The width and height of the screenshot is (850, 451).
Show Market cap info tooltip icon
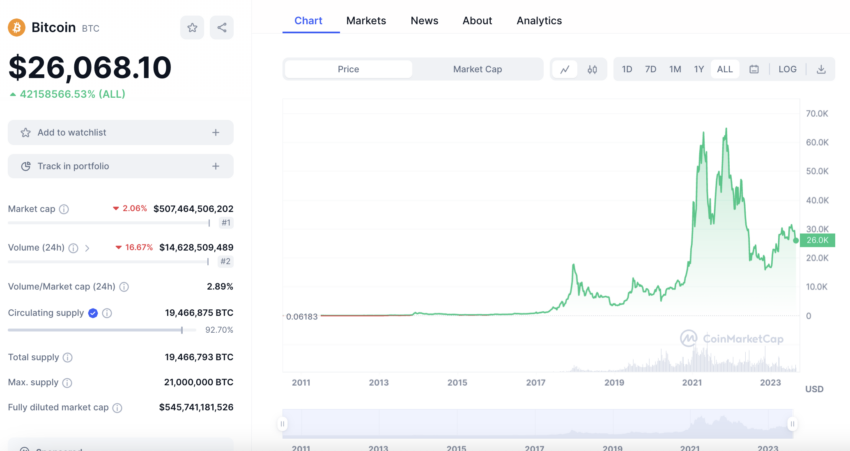pyautogui.click(x=64, y=209)
